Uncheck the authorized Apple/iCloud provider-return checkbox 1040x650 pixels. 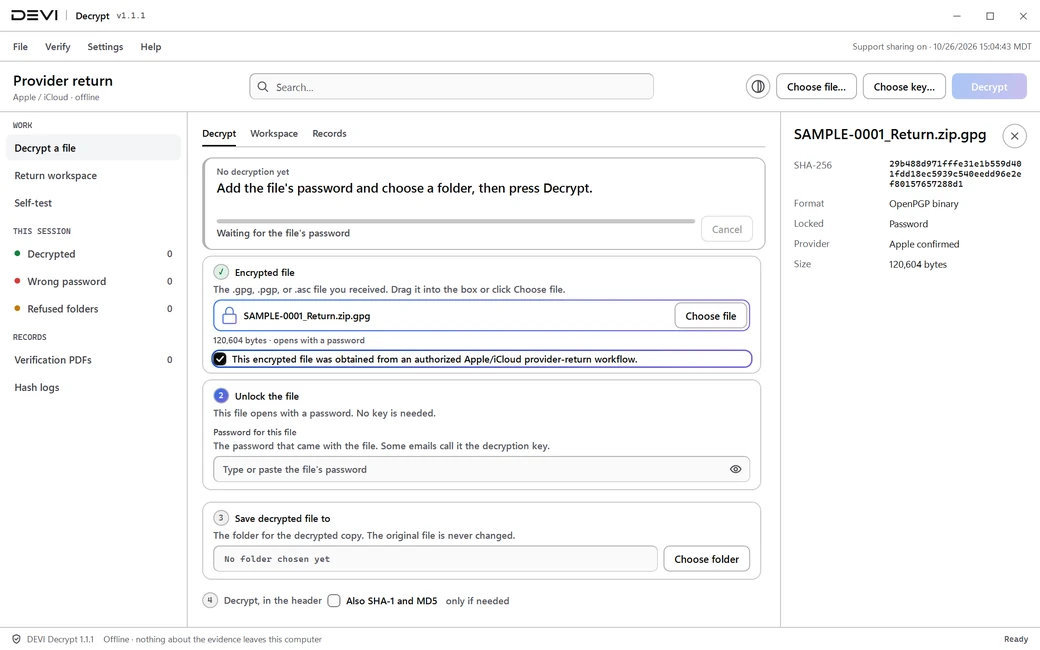click(x=220, y=359)
